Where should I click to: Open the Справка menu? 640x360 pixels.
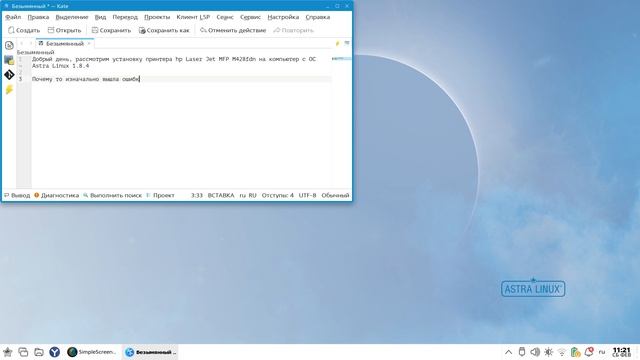318,17
